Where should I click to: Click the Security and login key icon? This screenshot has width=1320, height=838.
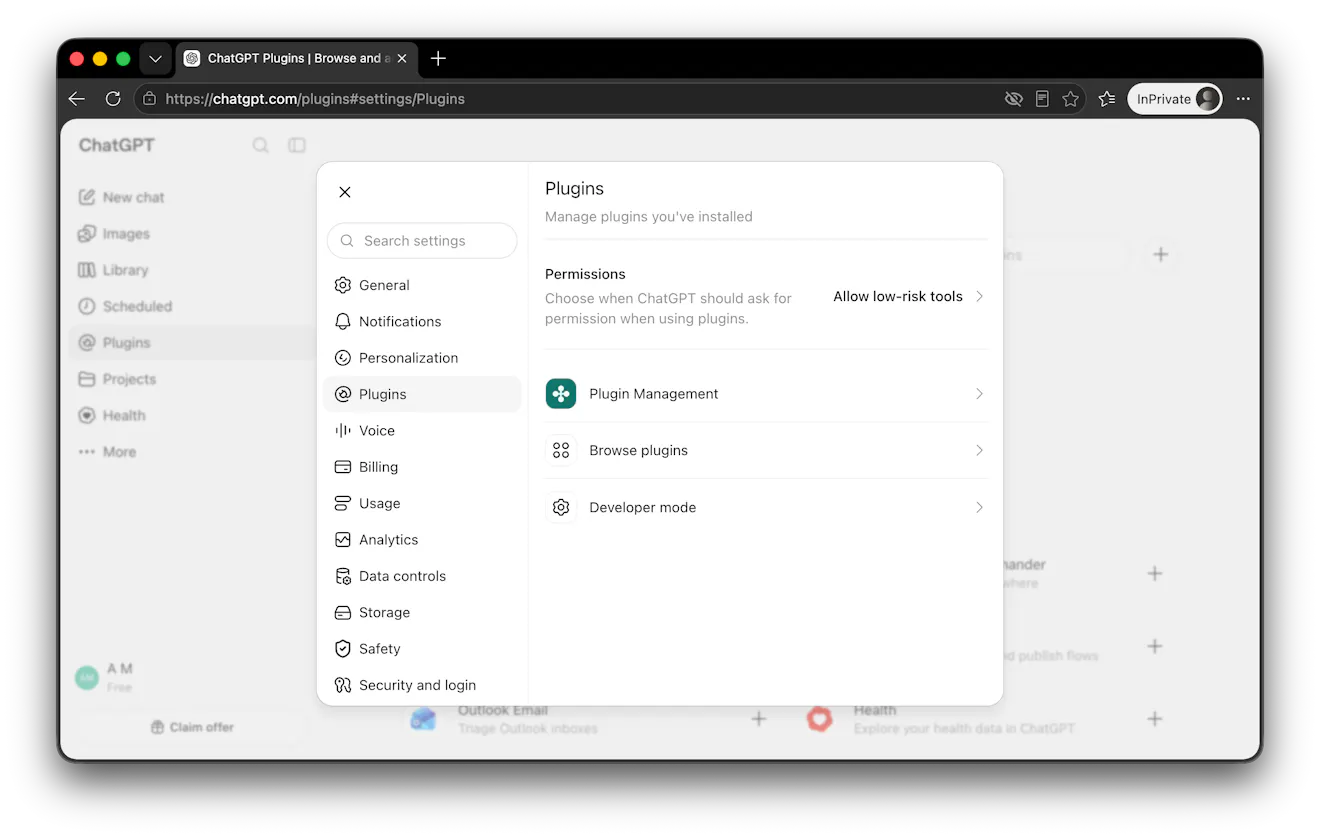coord(343,685)
